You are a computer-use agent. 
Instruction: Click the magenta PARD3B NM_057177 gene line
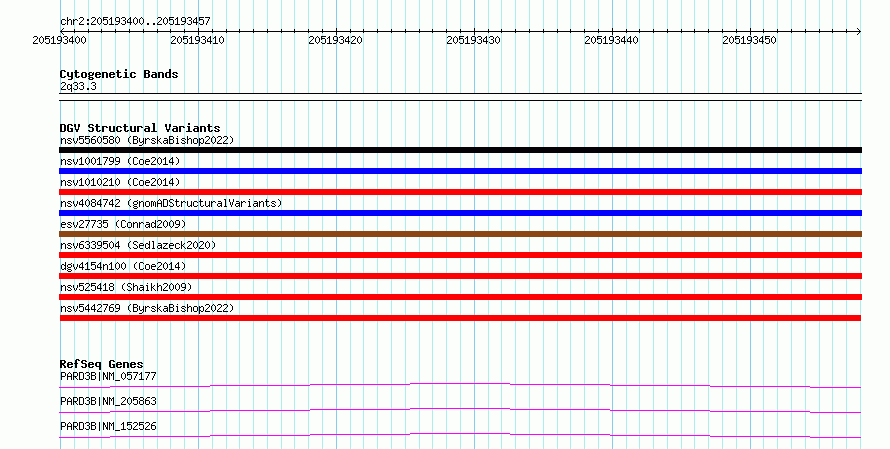pyautogui.click(x=460, y=385)
